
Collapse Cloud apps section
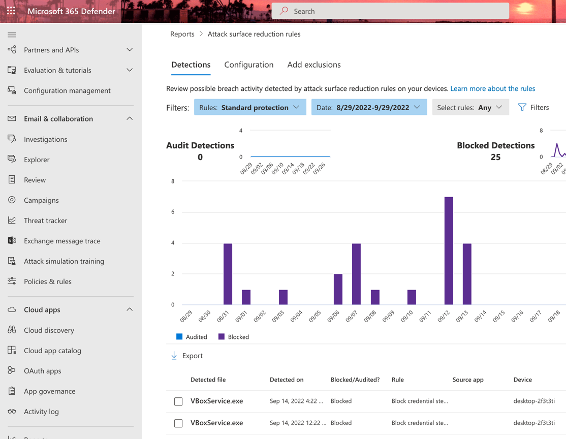click(x=130, y=309)
